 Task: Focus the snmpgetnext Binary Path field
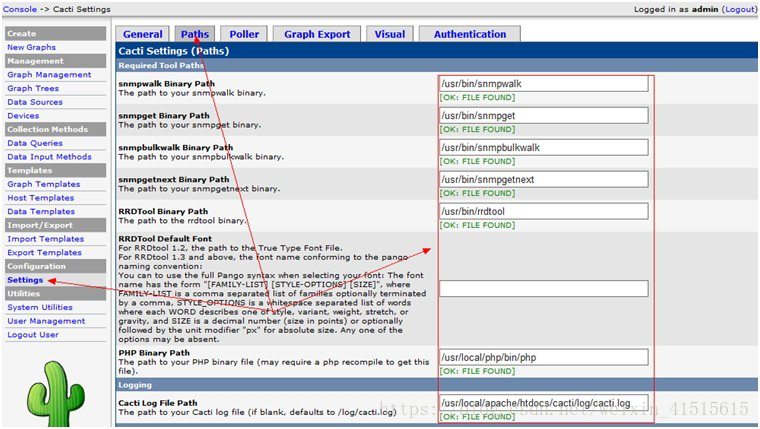tap(543, 179)
